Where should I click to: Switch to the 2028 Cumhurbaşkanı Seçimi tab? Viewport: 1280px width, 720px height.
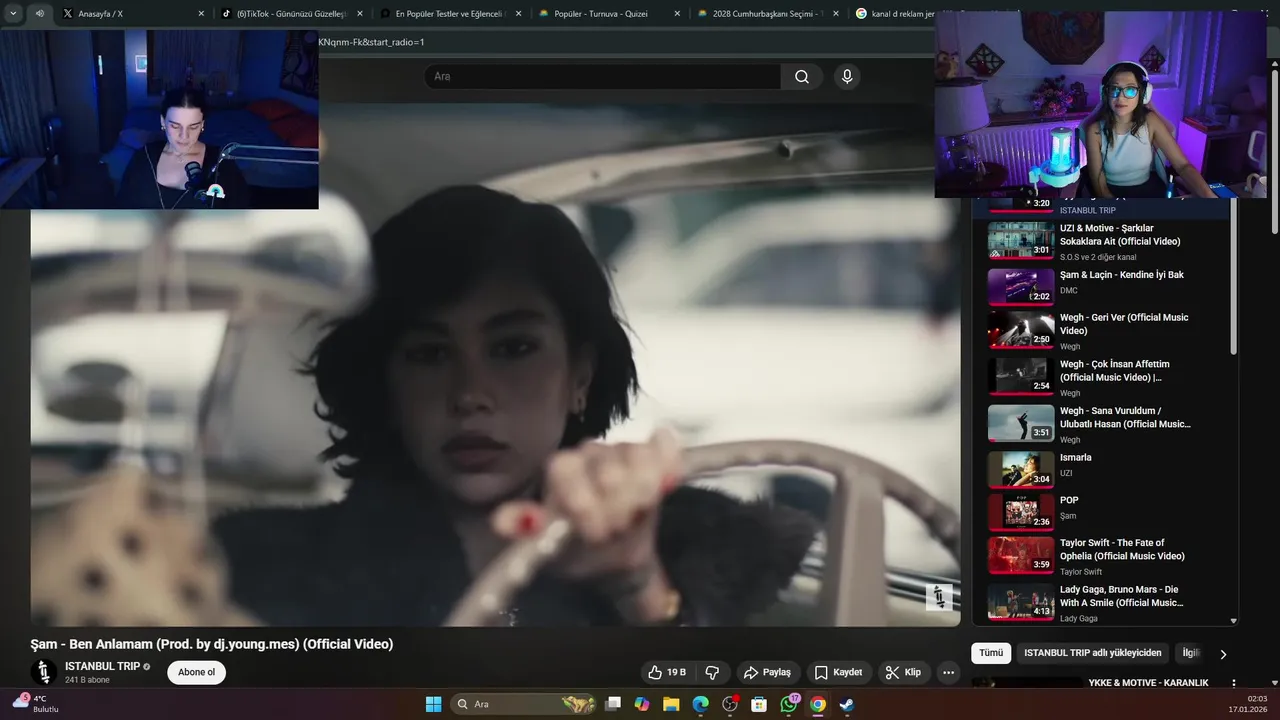(765, 14)
